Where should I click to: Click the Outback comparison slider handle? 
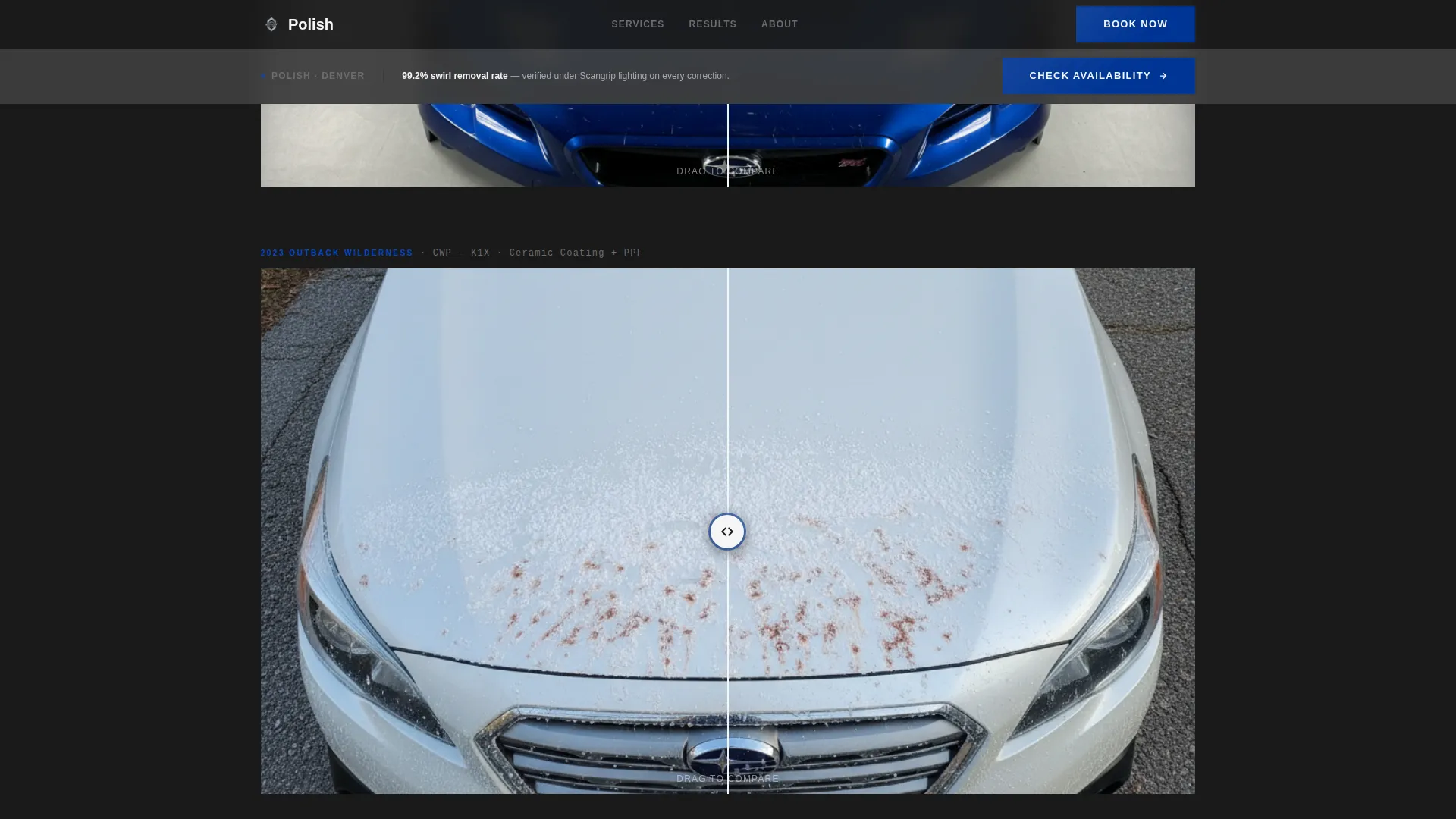tap(727, 532)
